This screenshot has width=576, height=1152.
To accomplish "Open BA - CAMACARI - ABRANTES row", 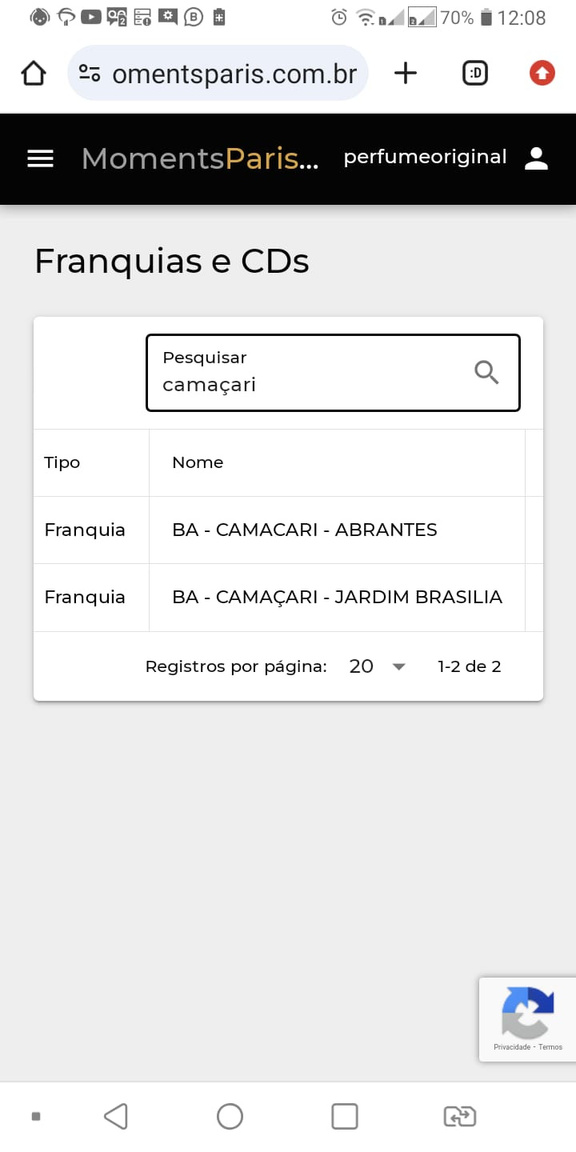I will 288,530.
